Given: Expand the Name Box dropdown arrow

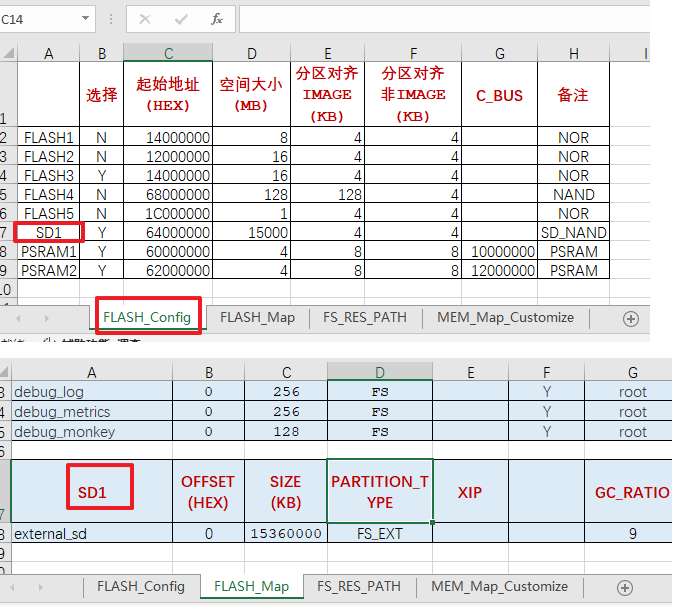Looking at the screenshot, I should point(85,19).
